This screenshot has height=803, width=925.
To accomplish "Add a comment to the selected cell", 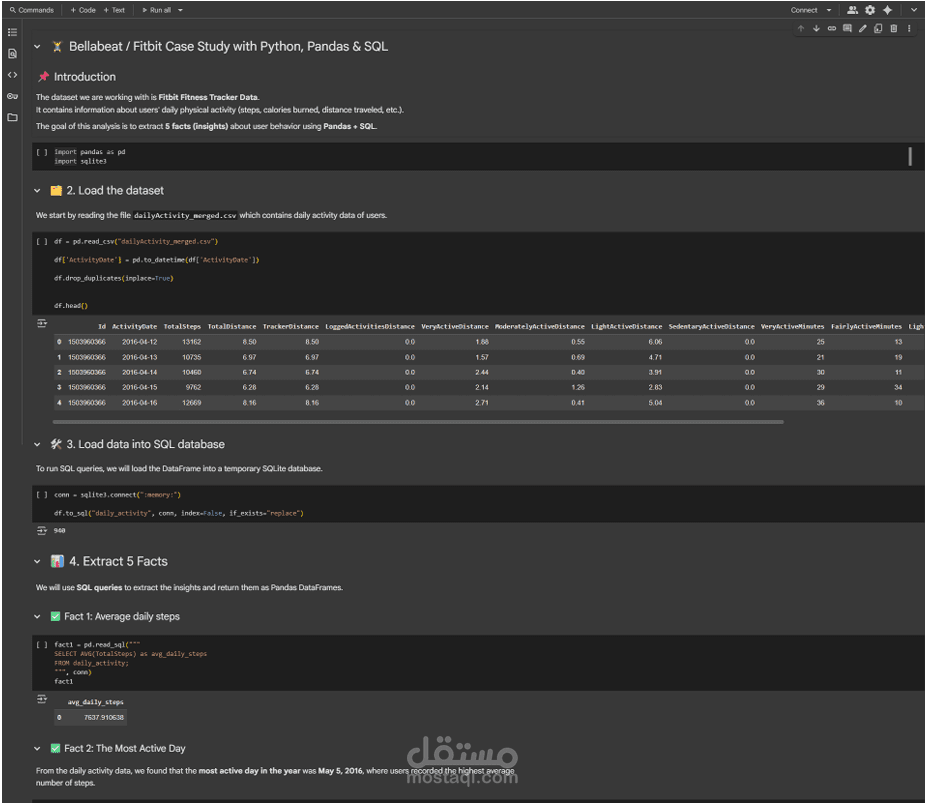I will click(847, 28).
